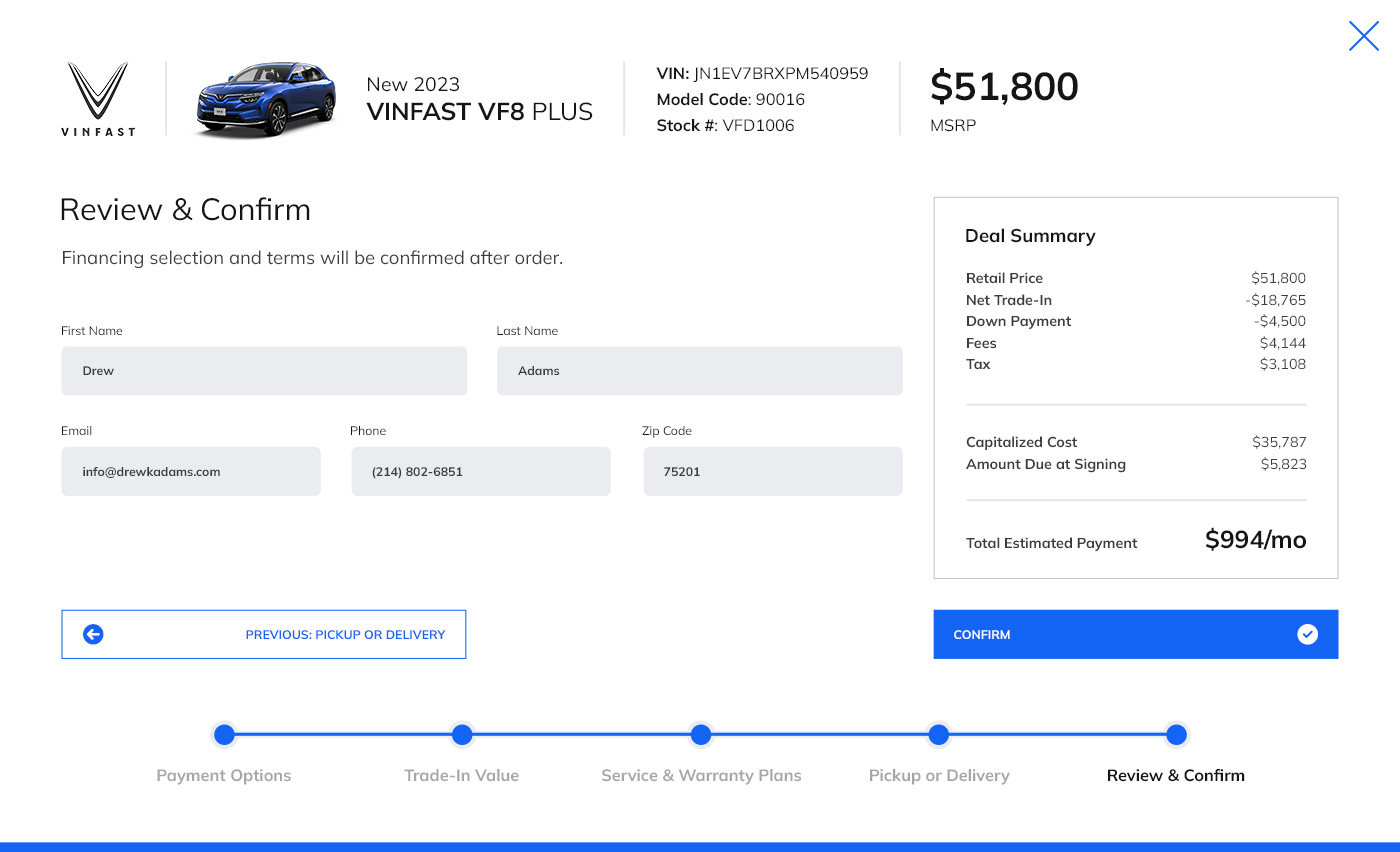The image size is (1400, 852).
Task: Open the Trade-In Value step label
Action: point(462,775)
